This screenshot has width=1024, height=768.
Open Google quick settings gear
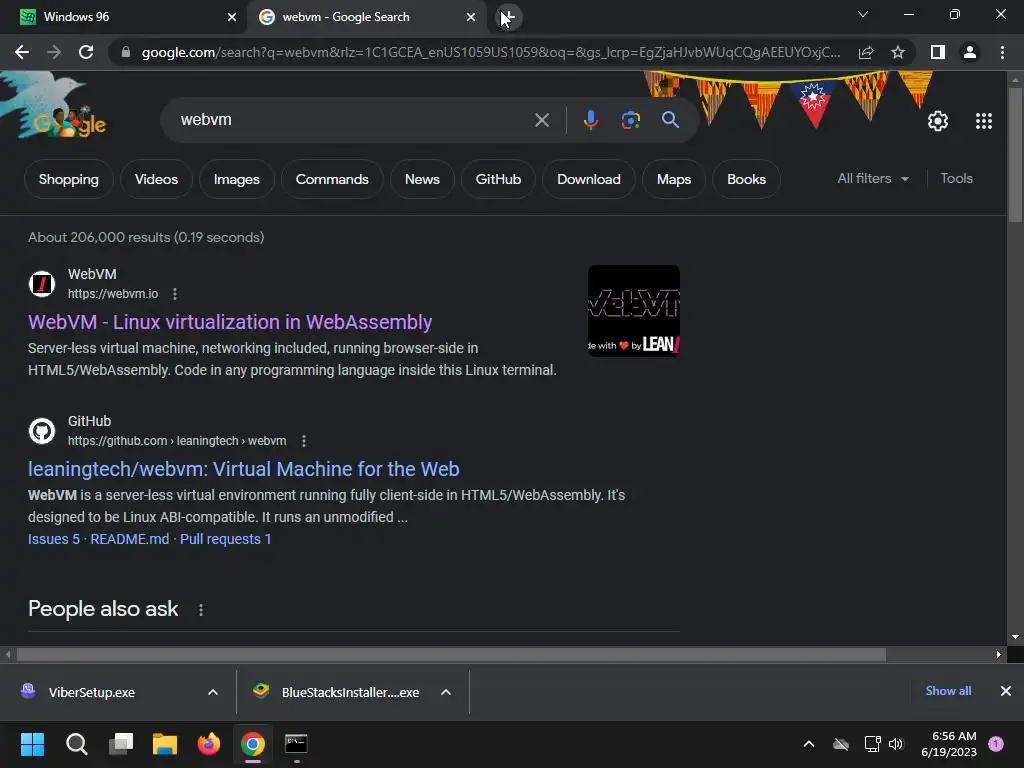(x=938, y=121)
